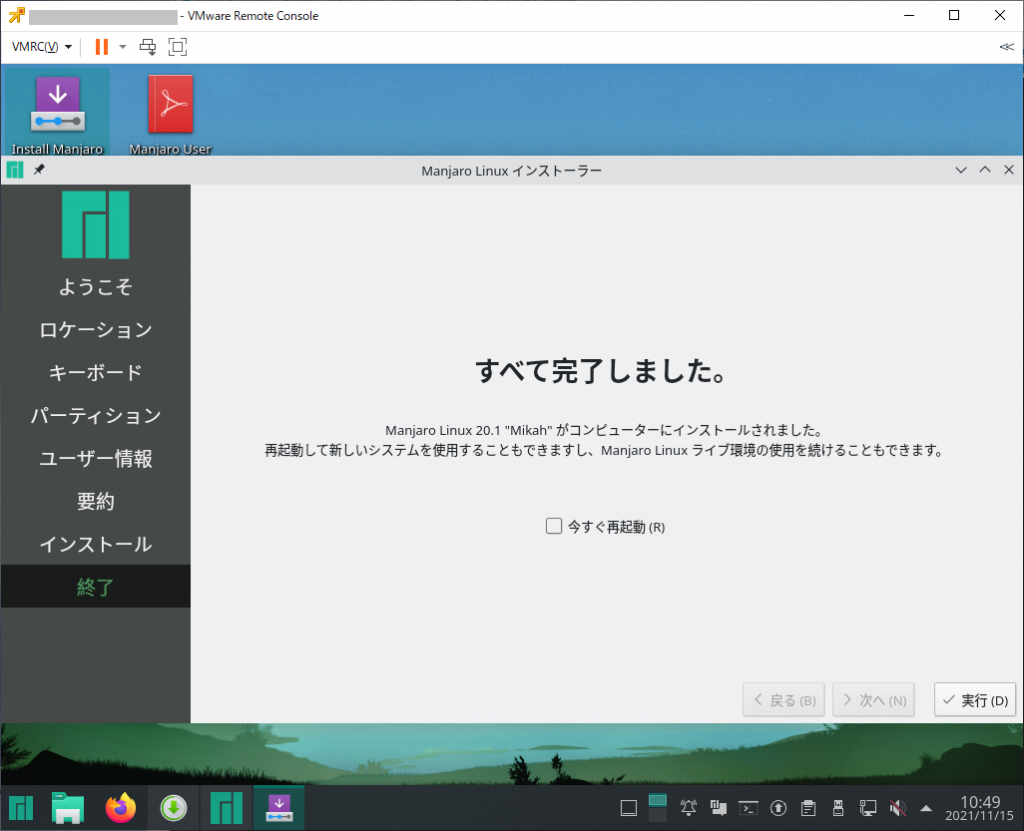
Task: Open the green download installer taskbar icon
Action: (174, 808)
